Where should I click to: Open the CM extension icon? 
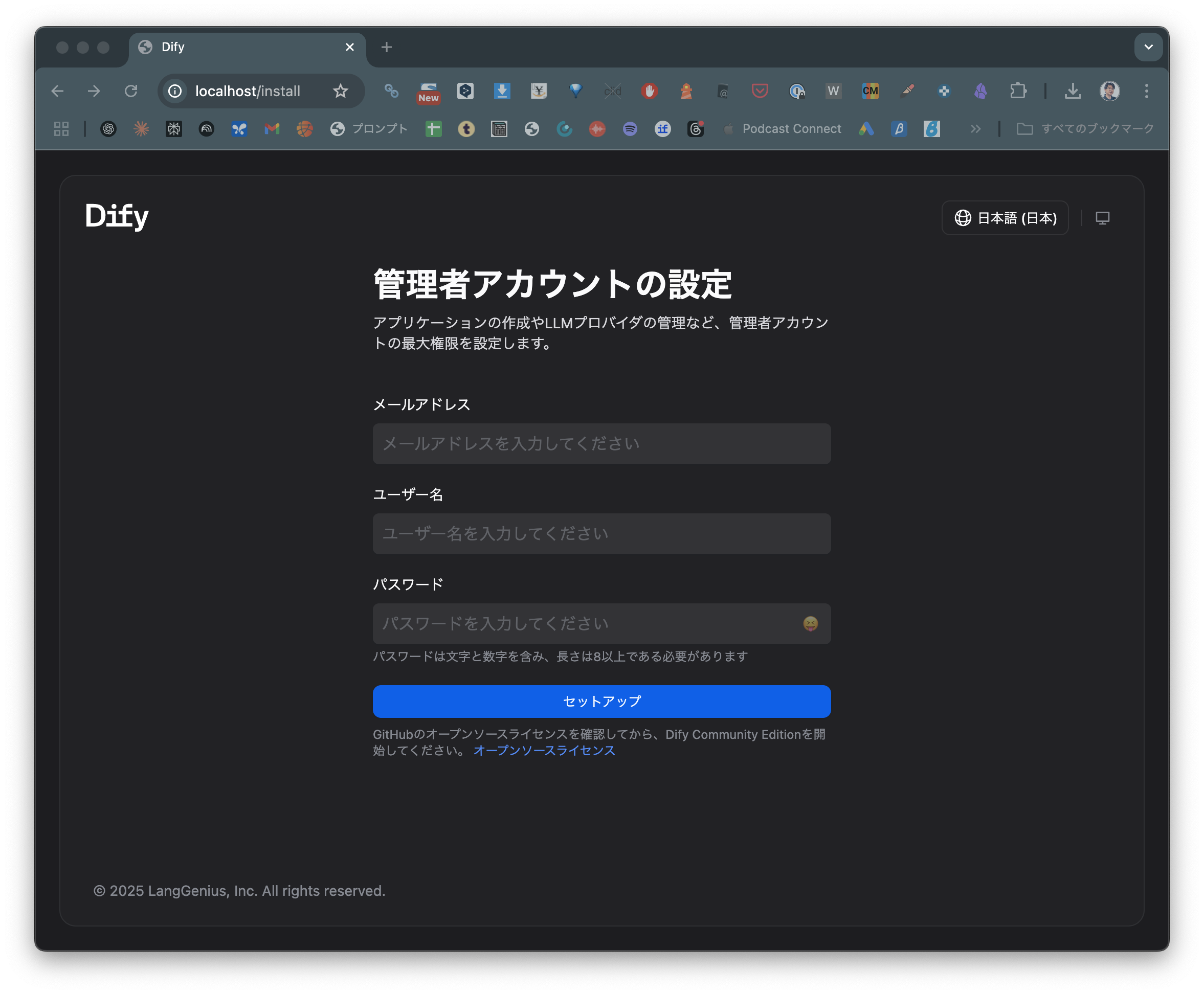(870, 91)
